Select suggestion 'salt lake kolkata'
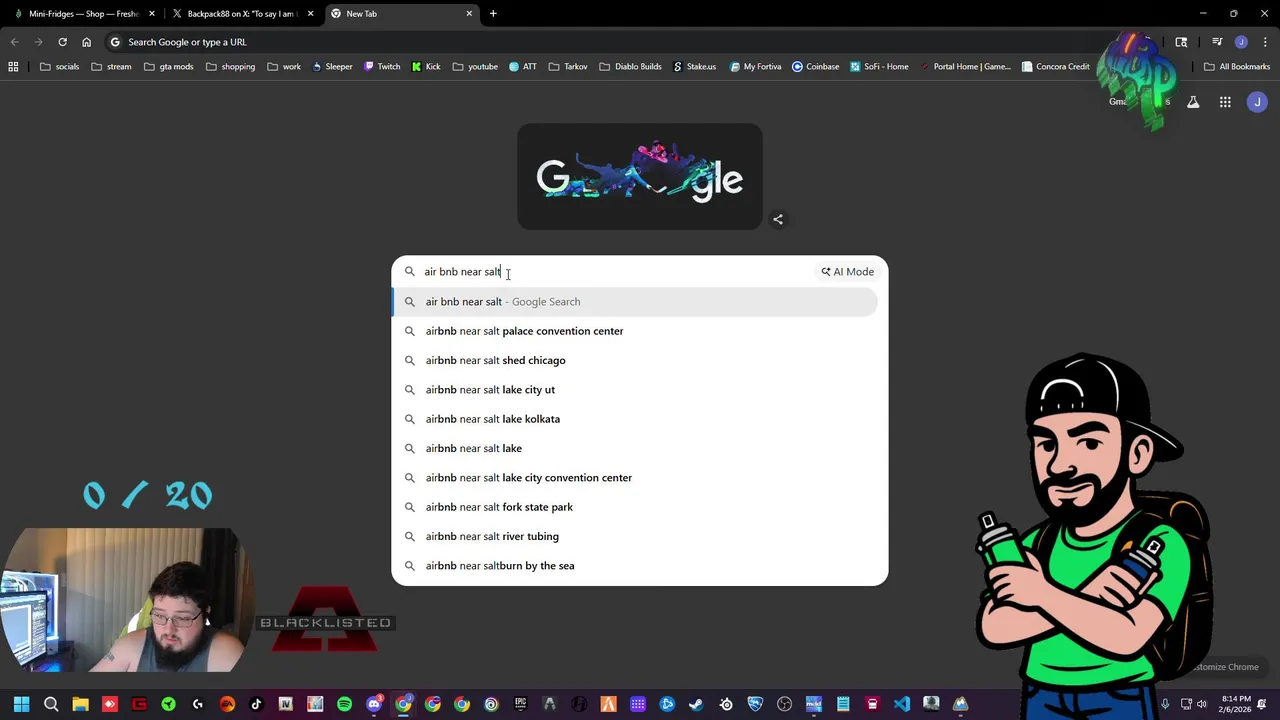The width and height of the screenshot is (1280, 720). pos(634,419)
